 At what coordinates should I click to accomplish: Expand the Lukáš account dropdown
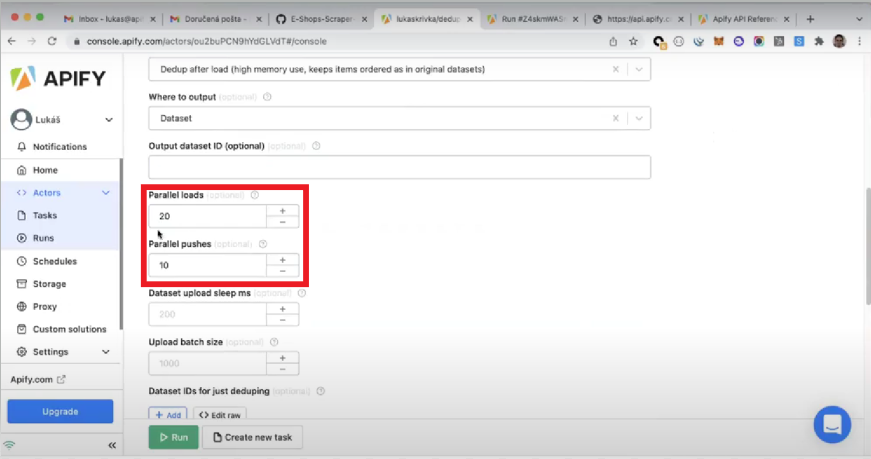109,119
